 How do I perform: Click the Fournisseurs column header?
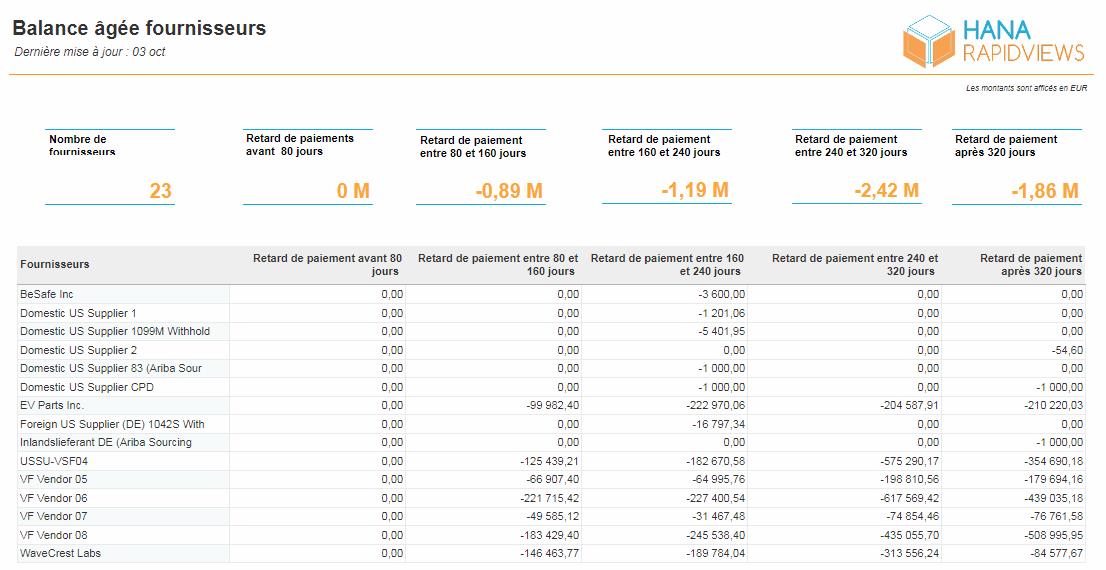(x=55, y=264)
